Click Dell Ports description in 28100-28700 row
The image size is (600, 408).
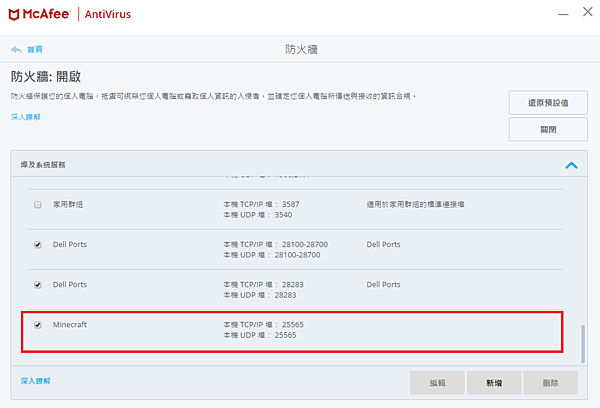pyautogui.click(x=383, y=245)
